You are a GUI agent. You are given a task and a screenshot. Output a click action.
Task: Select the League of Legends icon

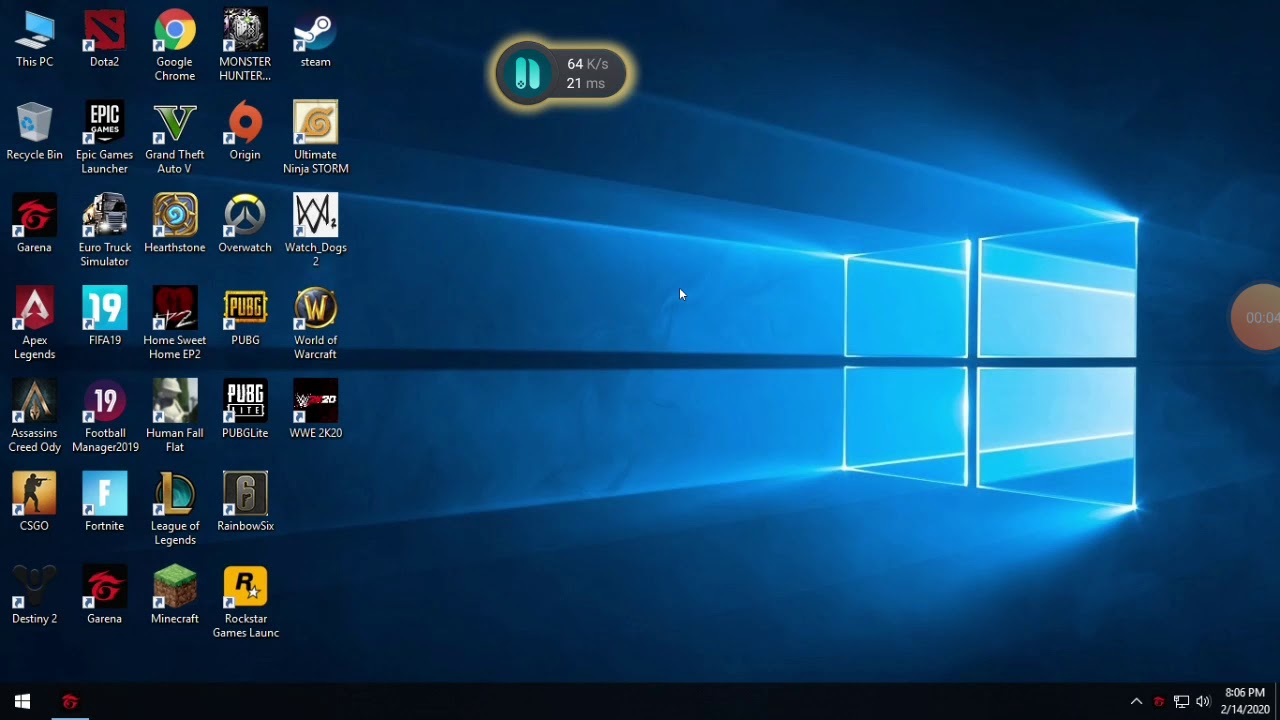175,511
